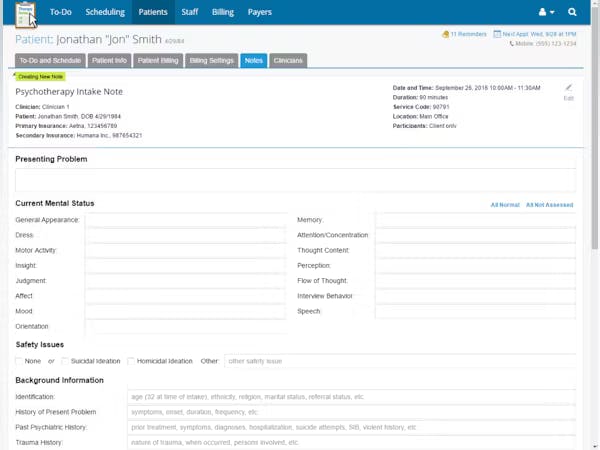
Task: Click the Psychotherapy Intake Note heading
Action: tap(69, 92)
